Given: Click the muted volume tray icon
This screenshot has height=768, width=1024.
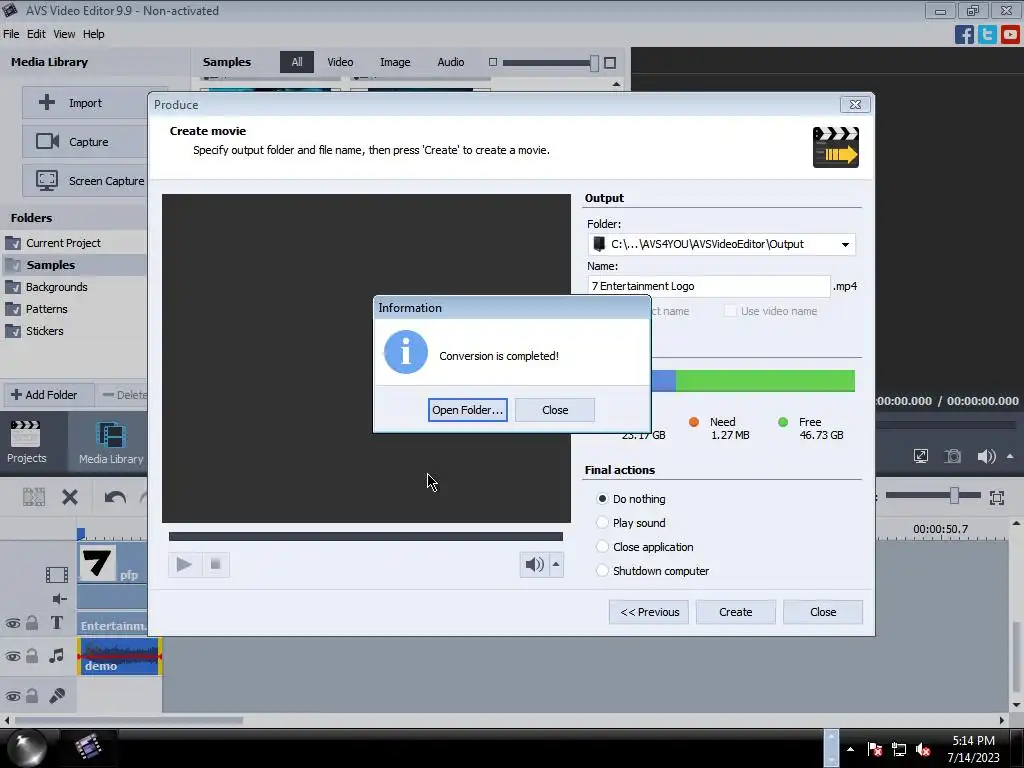Looking at the screenshot, I should click(922, 750).
